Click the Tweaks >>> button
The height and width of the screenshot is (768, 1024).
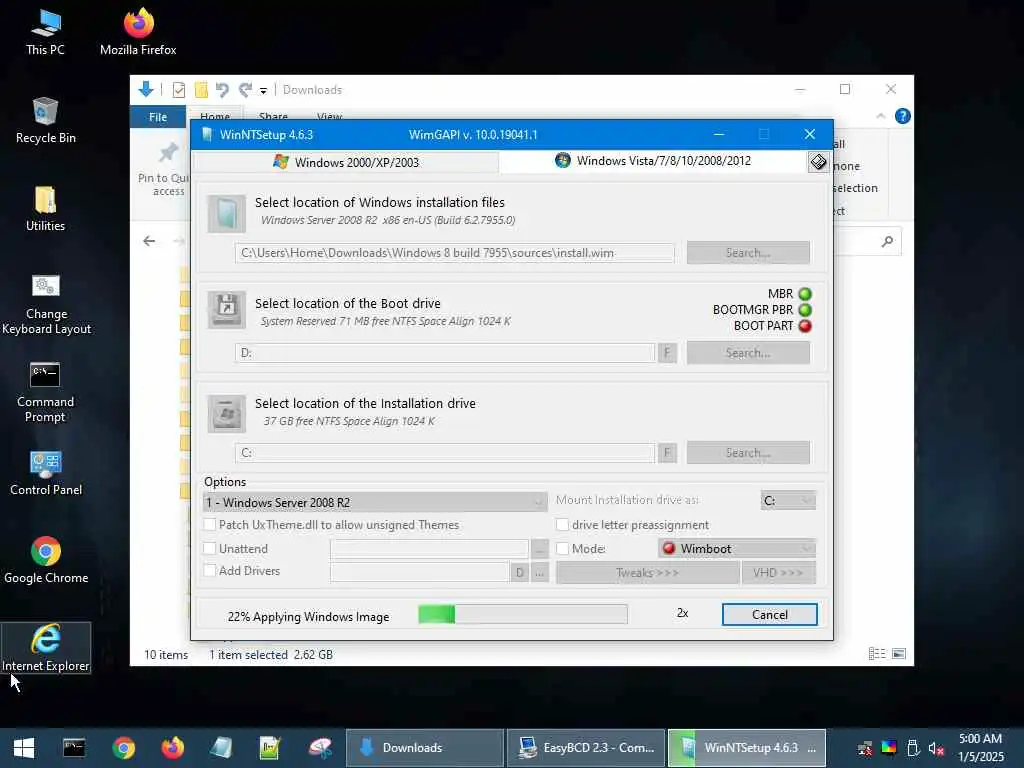[647, 573]
